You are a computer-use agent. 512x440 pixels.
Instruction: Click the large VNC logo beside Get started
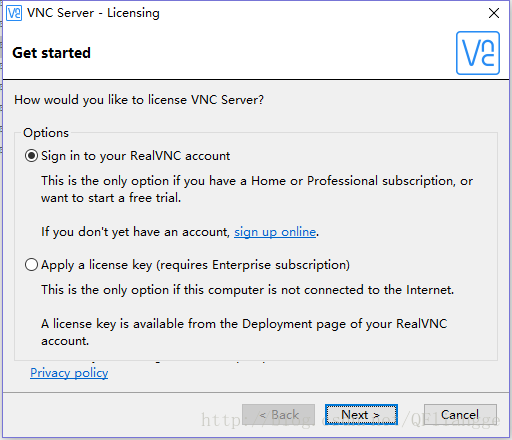pos(478,53)
